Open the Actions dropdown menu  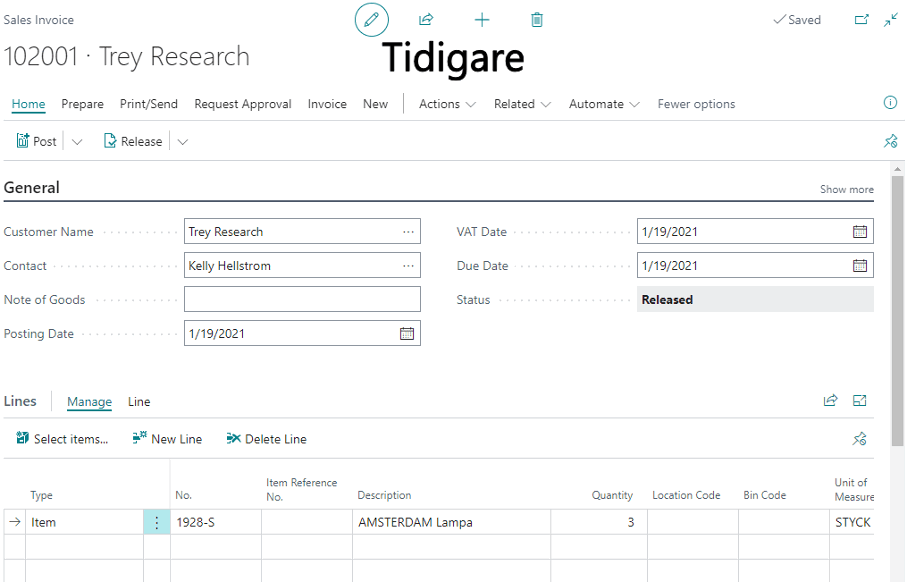[x=447, y=104]
